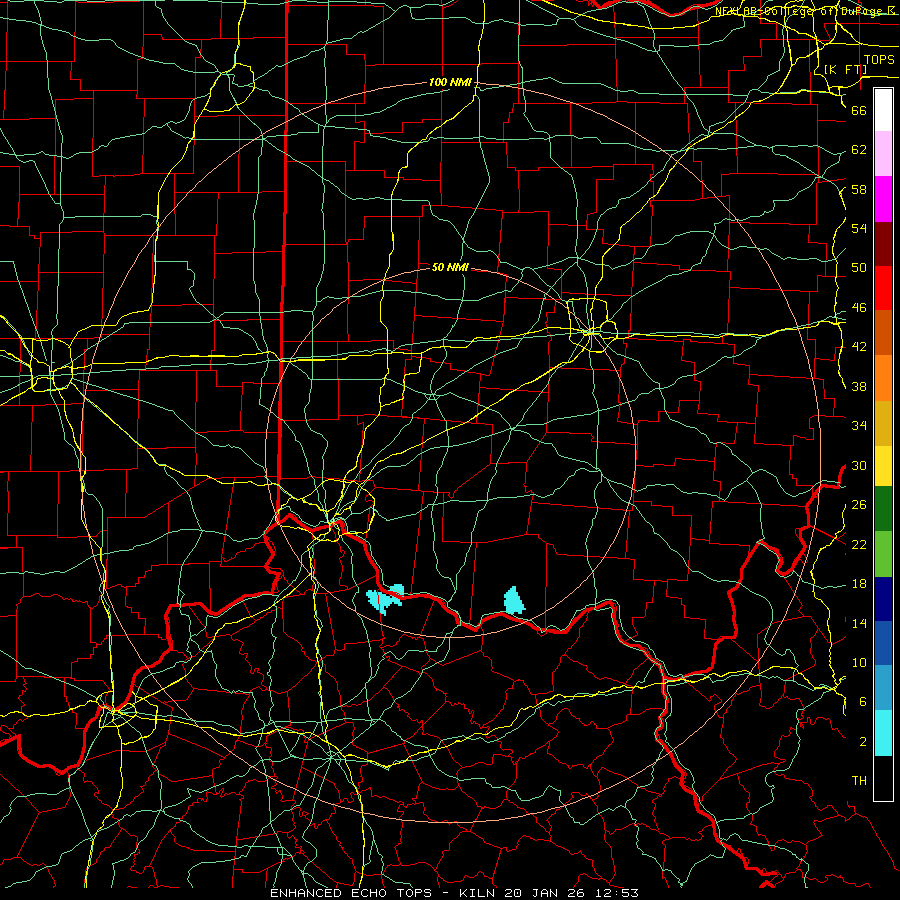Click the "100 NMI" range ring label
The image size is (900, 900).
point(450,83)
